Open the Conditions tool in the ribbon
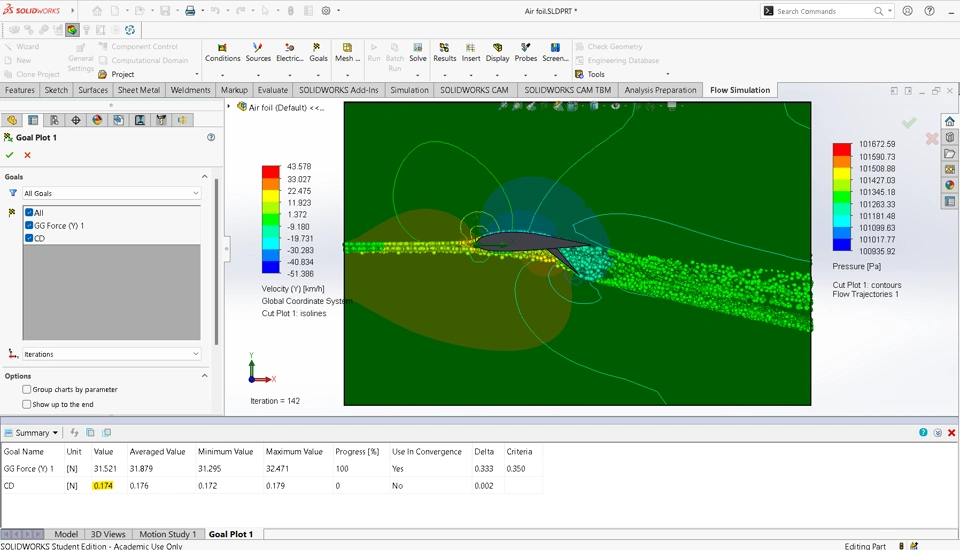960x550 pixels. 222,52
